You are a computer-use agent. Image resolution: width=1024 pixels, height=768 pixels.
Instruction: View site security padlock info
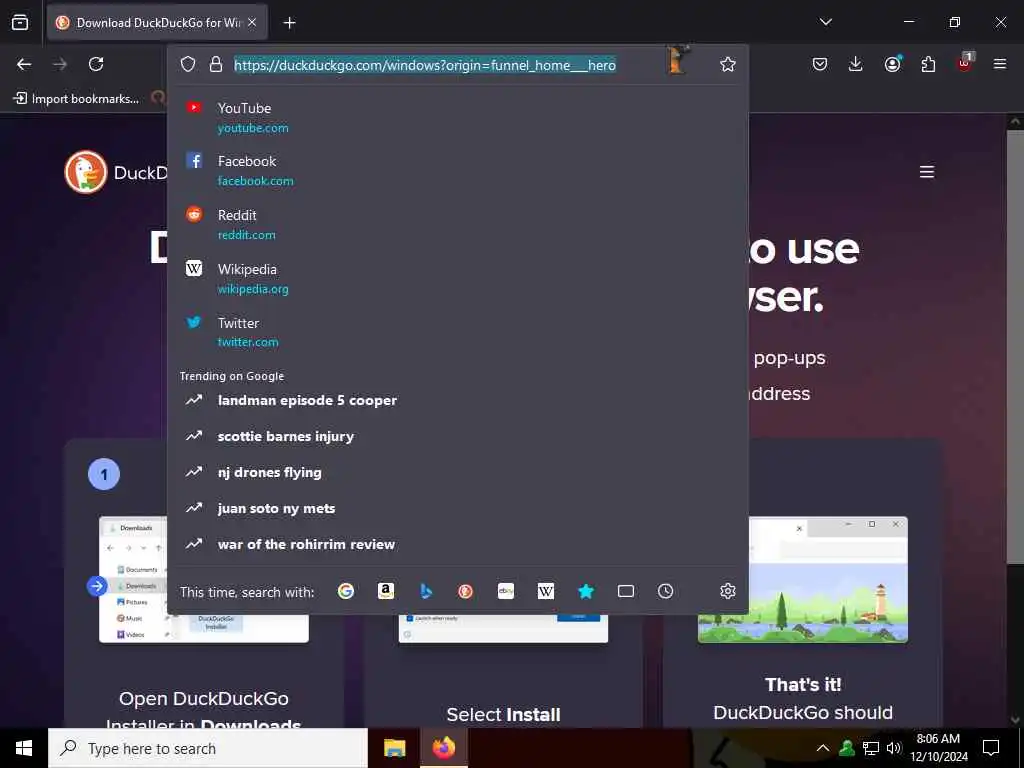point(216,64)
